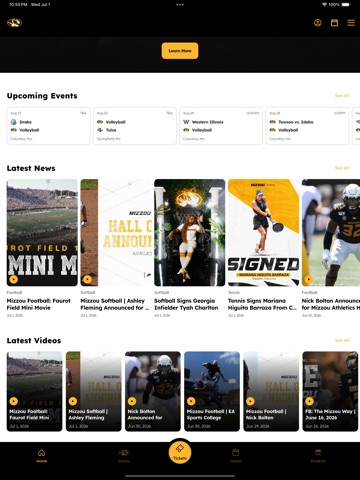
Task: Tap the three-dot multitasking indicator
Action: (180, 5)
